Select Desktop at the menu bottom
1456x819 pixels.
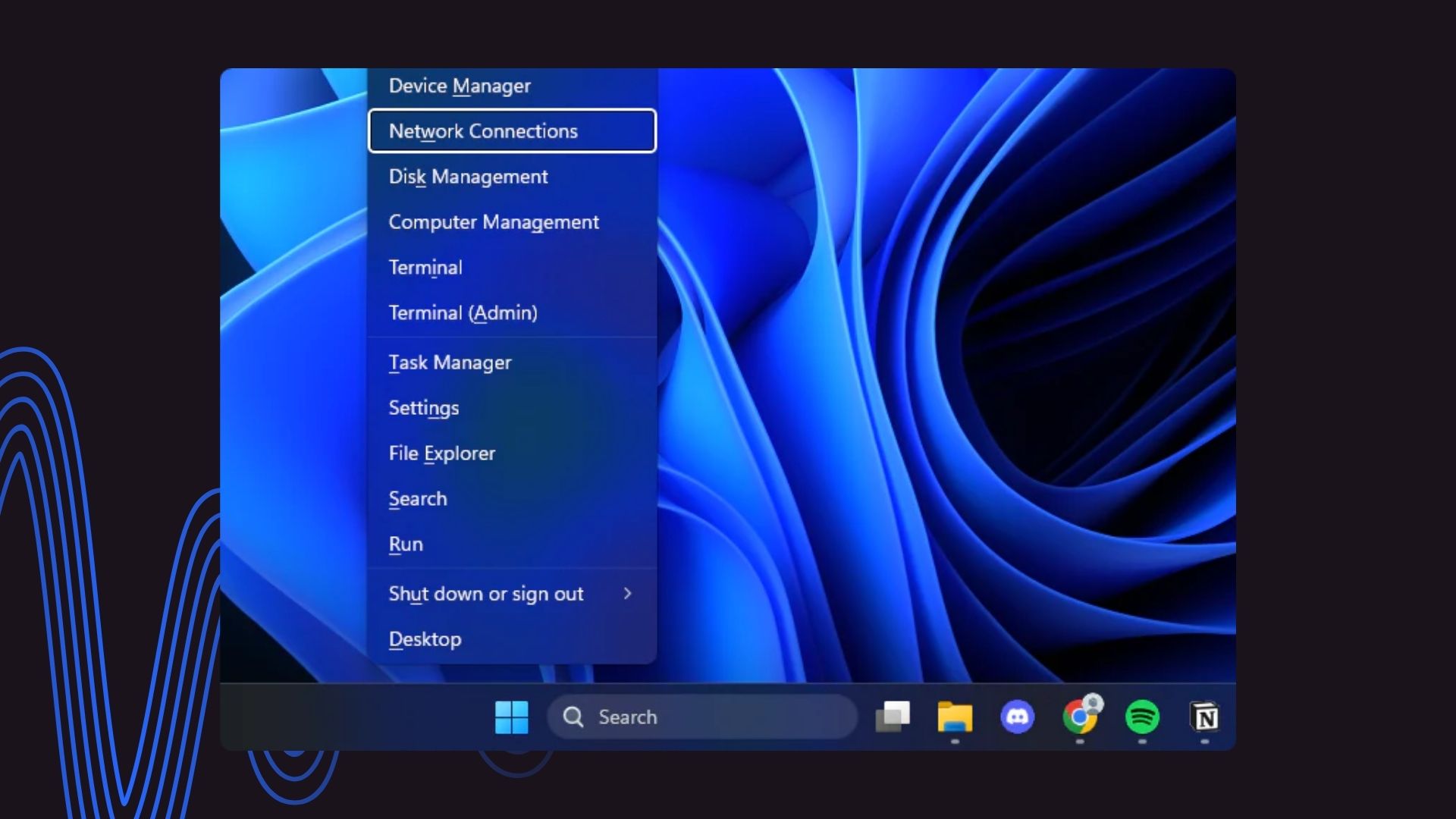point(512,639)
